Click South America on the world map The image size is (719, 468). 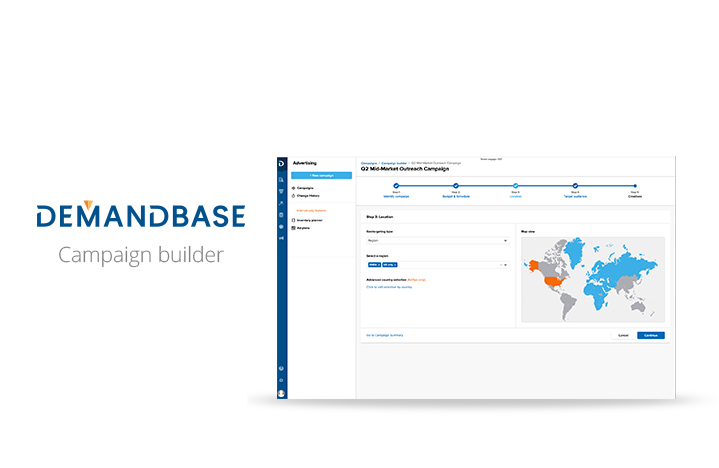568,304
